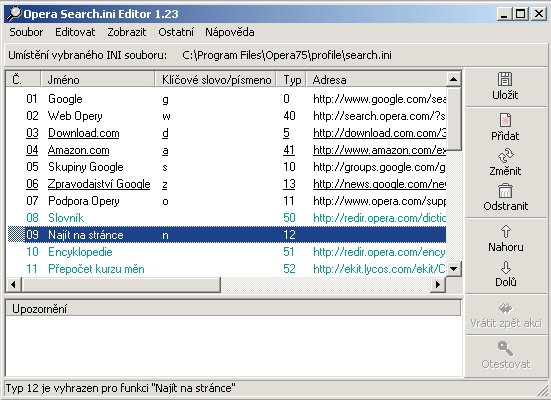
Task: Sort list by the Č. column header
Action: point(24,79)
